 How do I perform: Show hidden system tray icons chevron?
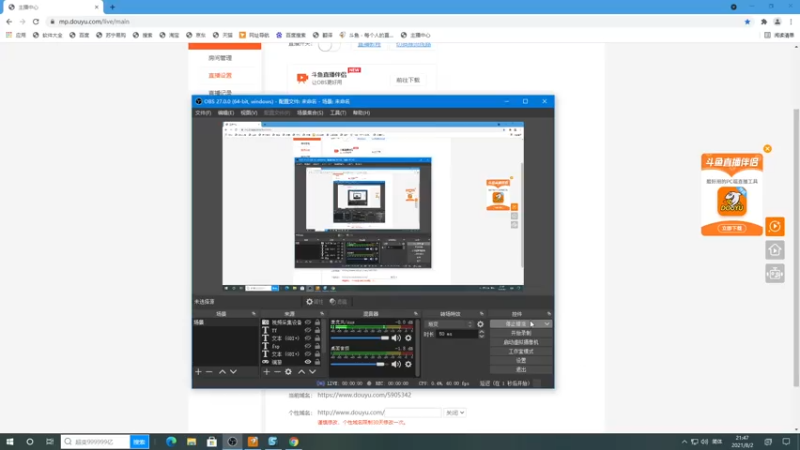coord(684,442)
